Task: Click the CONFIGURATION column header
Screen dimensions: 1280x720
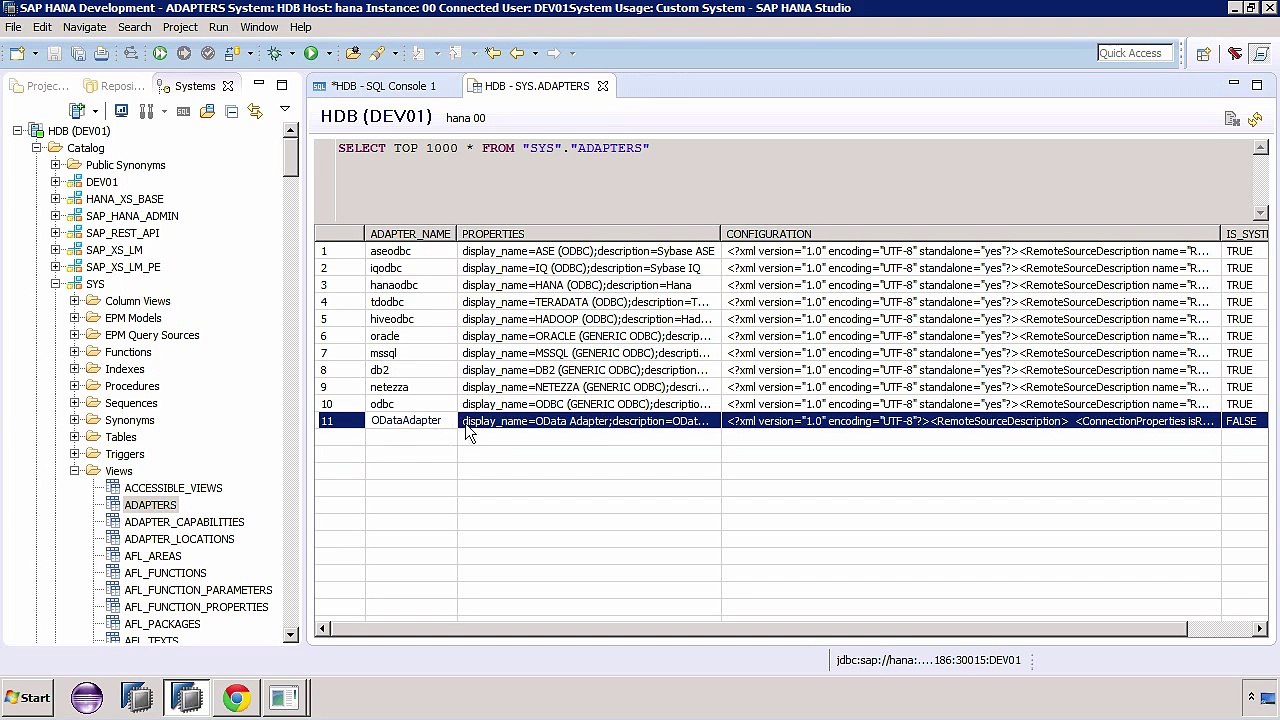Action: point(971,234)
